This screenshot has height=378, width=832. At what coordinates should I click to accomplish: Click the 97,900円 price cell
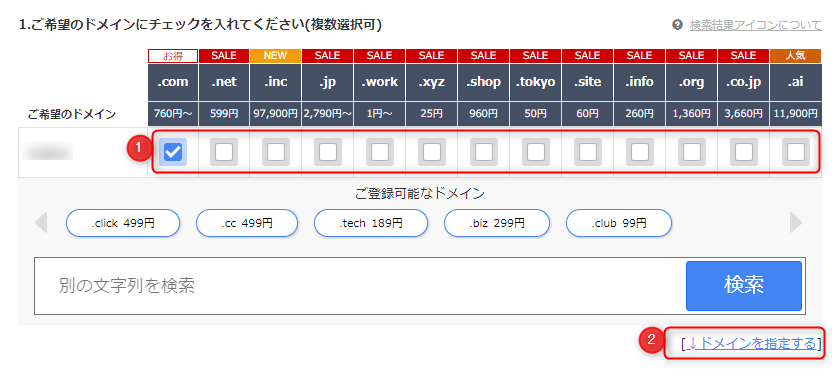click(x=276, y=113)
